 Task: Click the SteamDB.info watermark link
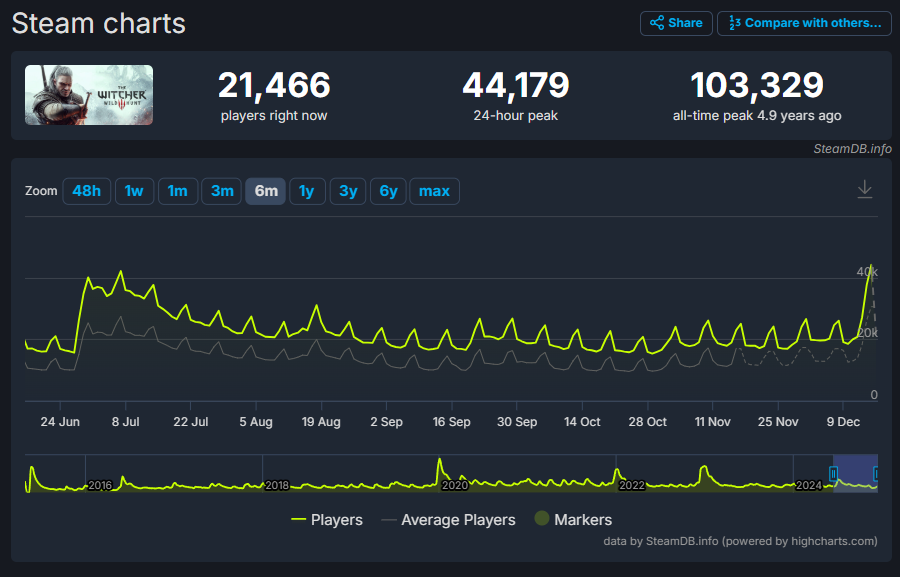pyautogui.click(x=852, y=149)
